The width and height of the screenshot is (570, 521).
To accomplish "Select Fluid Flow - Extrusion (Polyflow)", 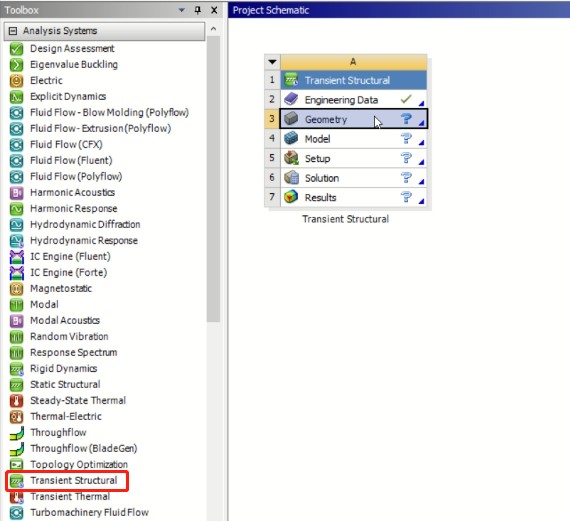I will tap(101, 129).
